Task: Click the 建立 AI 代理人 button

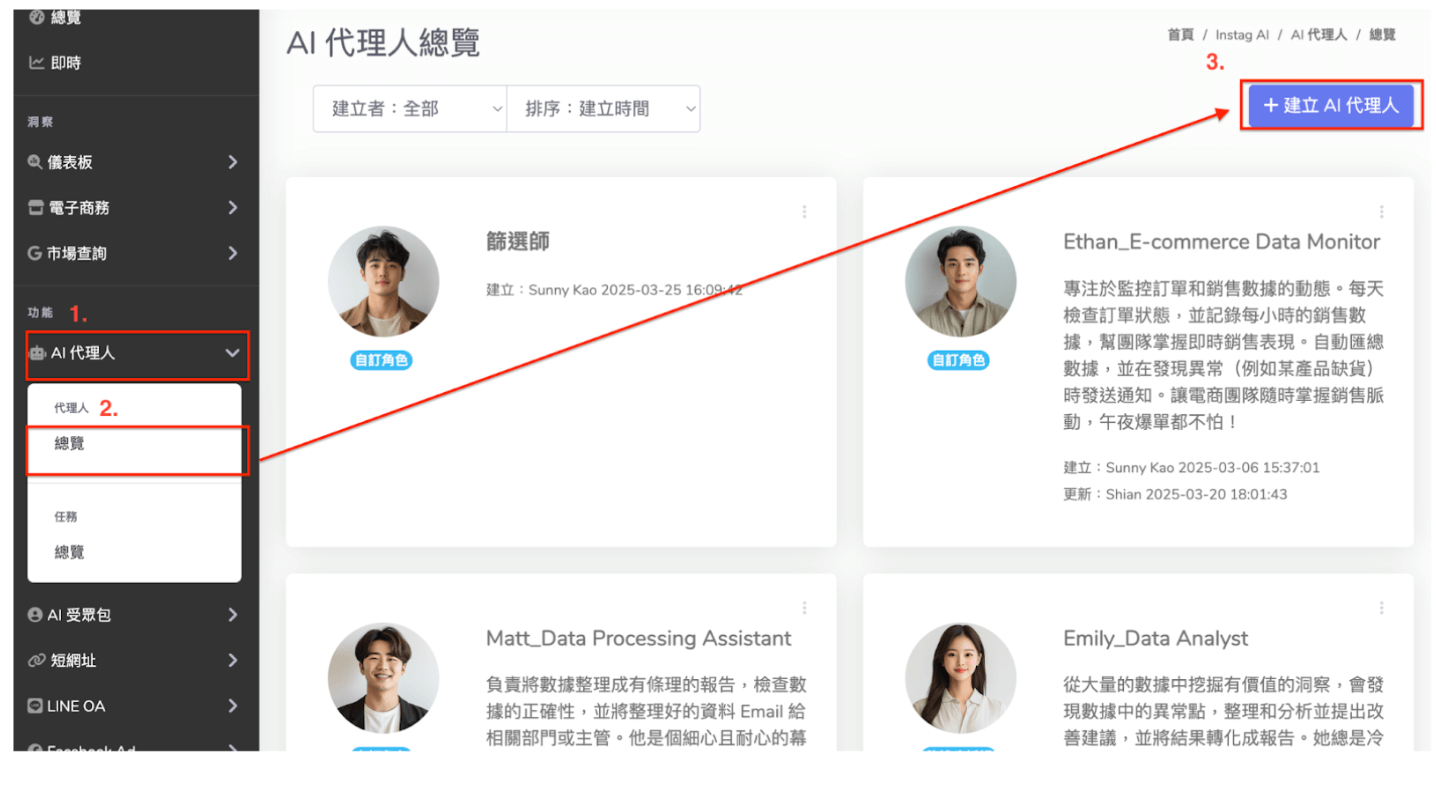Action: coord(1330,105)
